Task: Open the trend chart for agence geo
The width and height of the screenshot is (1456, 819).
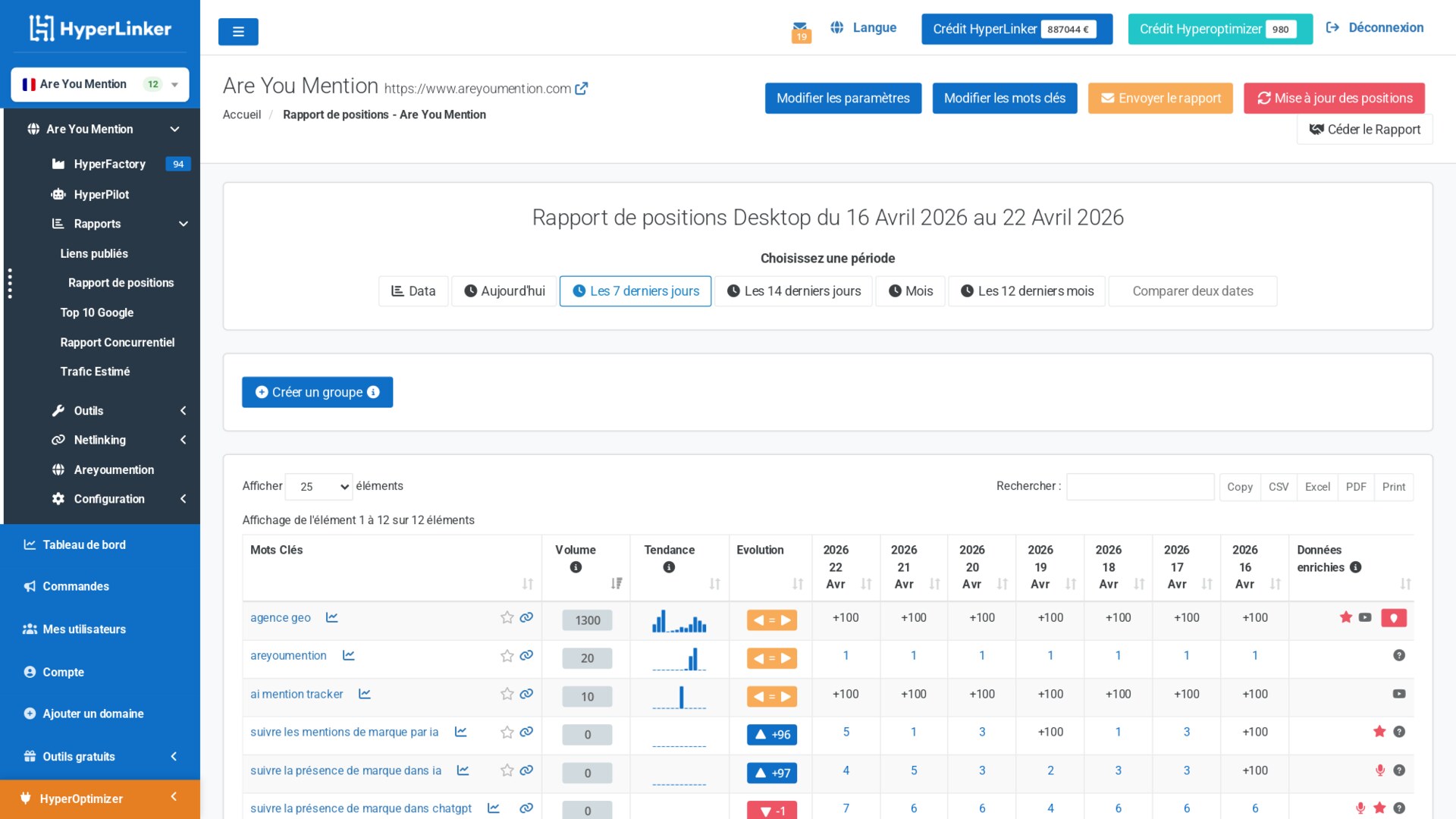Action: [x=331, y=617]
